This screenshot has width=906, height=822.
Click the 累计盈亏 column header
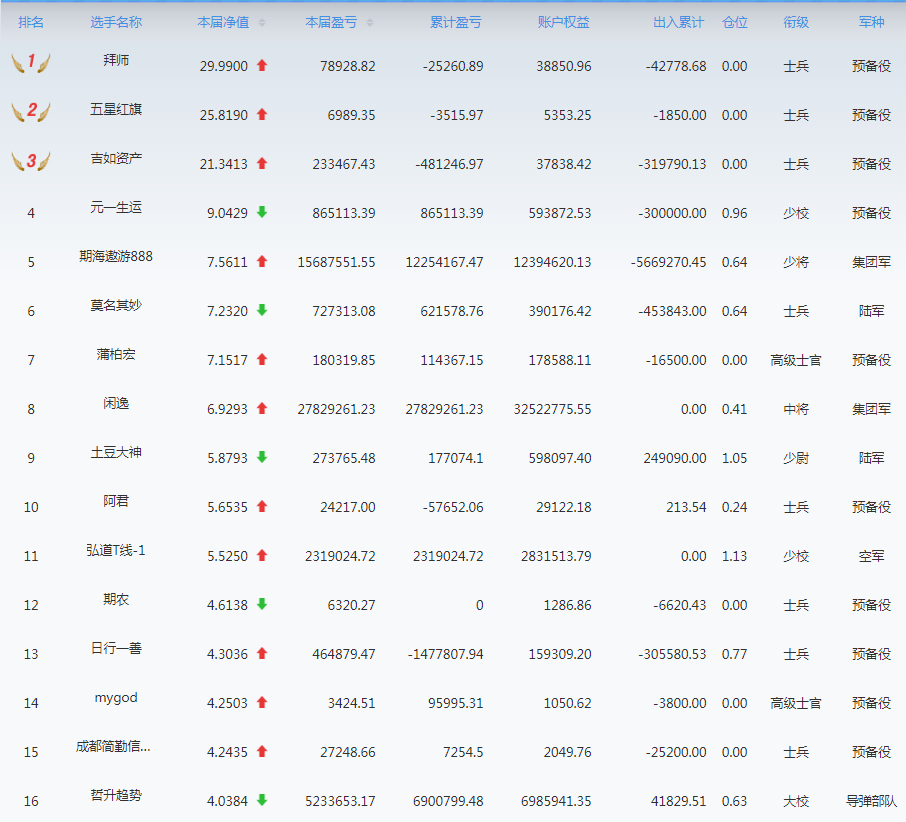(x=456, y=23)
